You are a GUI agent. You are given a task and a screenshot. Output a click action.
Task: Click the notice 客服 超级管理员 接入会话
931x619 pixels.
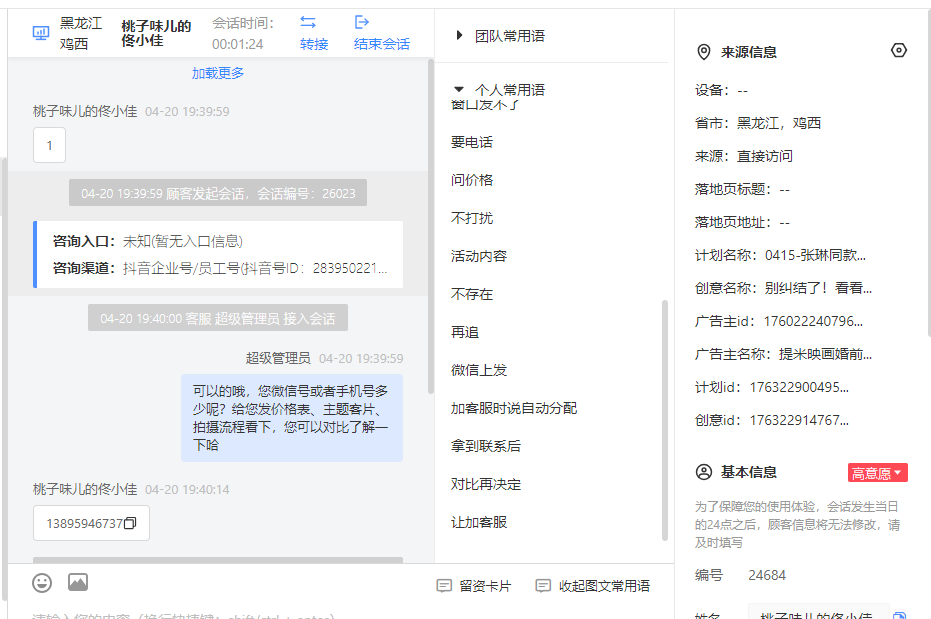point(218,318)
